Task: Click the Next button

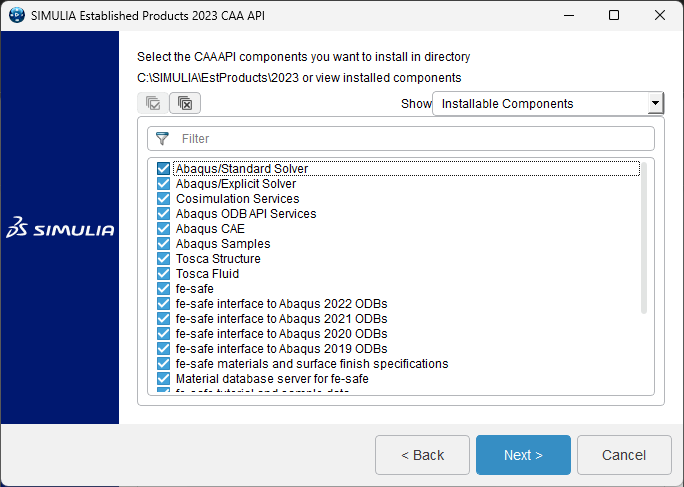Action: [x=523, y=455]
